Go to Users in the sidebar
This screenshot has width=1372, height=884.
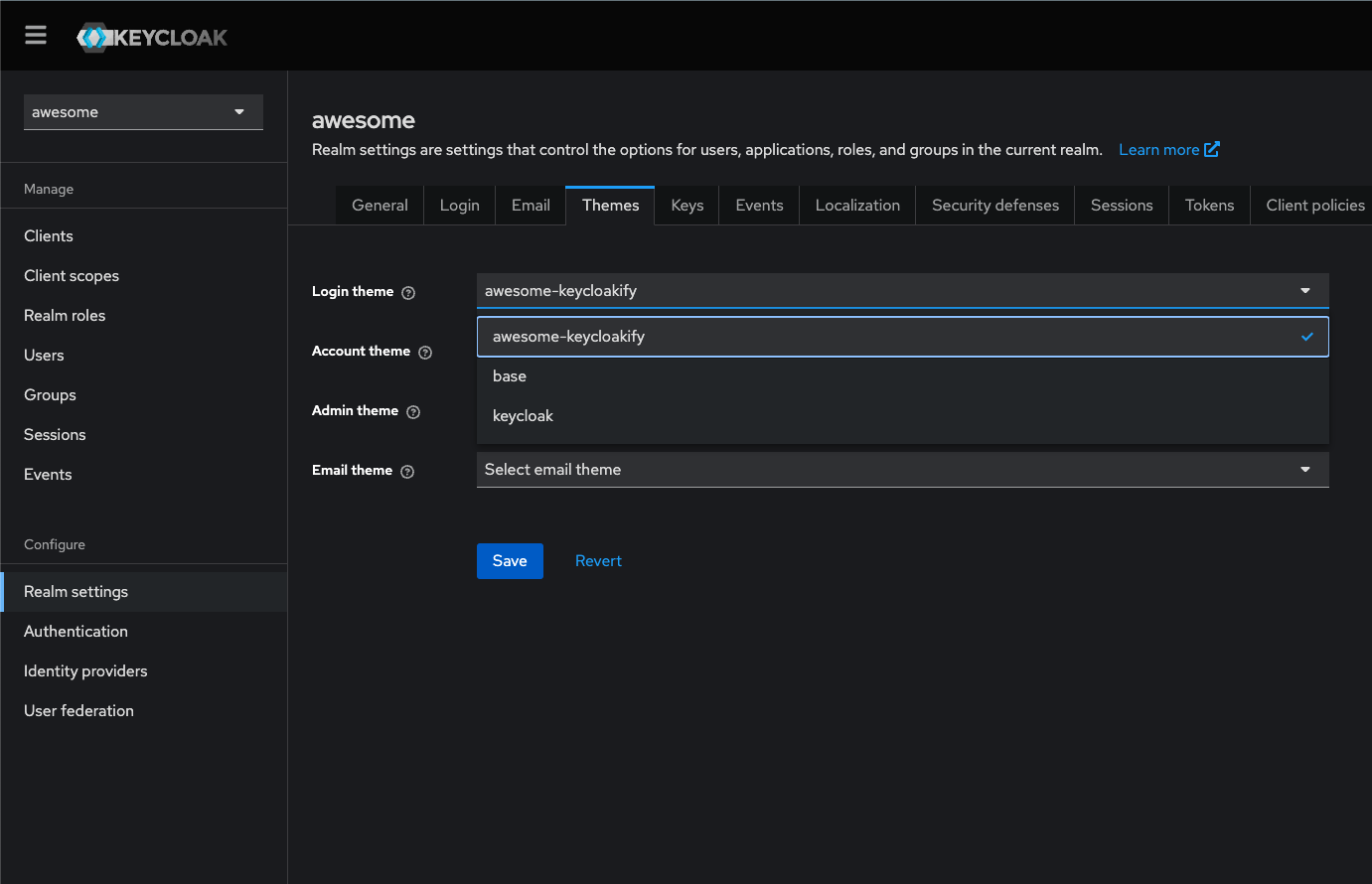tap(144, 356)
